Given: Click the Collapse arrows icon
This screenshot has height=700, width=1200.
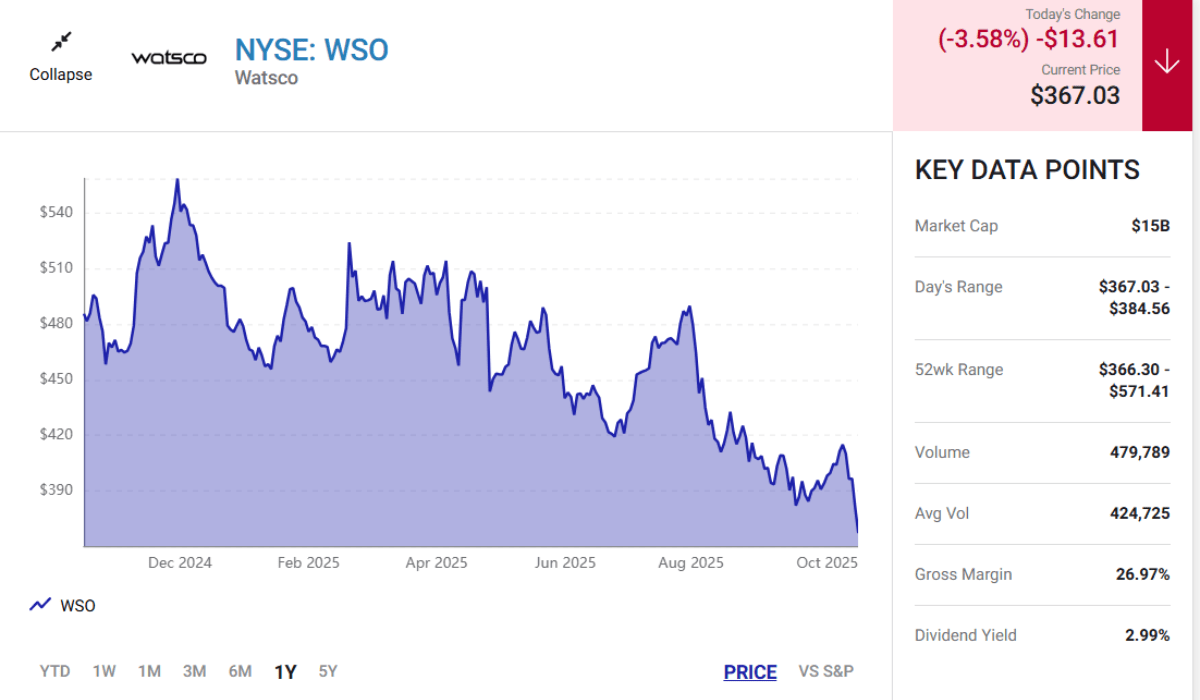Looking at the screenshot, I should (x=60, y=41).
